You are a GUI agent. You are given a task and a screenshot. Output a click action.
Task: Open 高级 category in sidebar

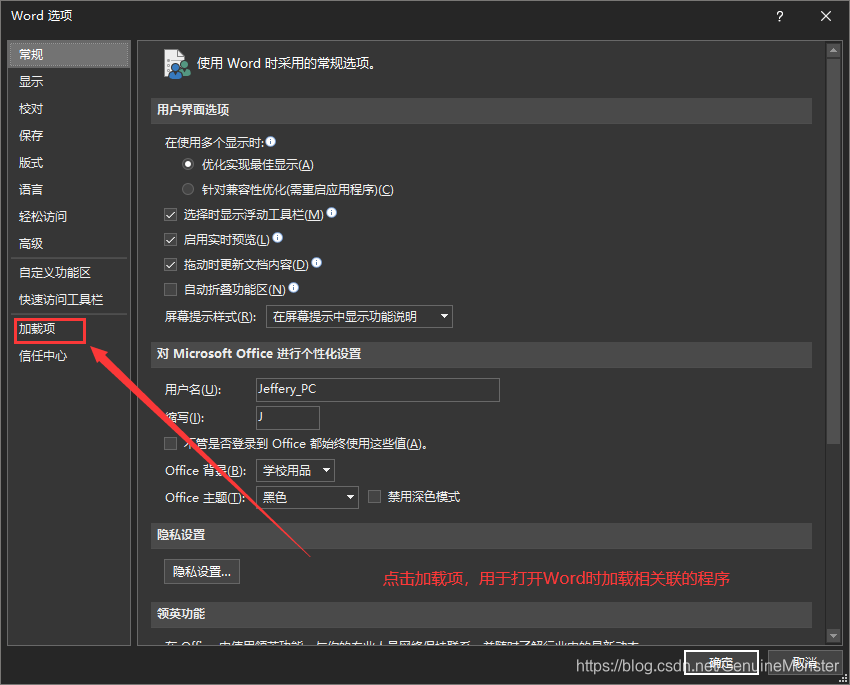coord(69,244)
